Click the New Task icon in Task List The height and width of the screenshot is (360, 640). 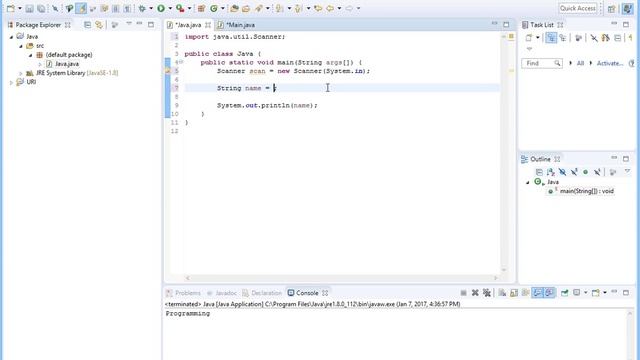529,38
